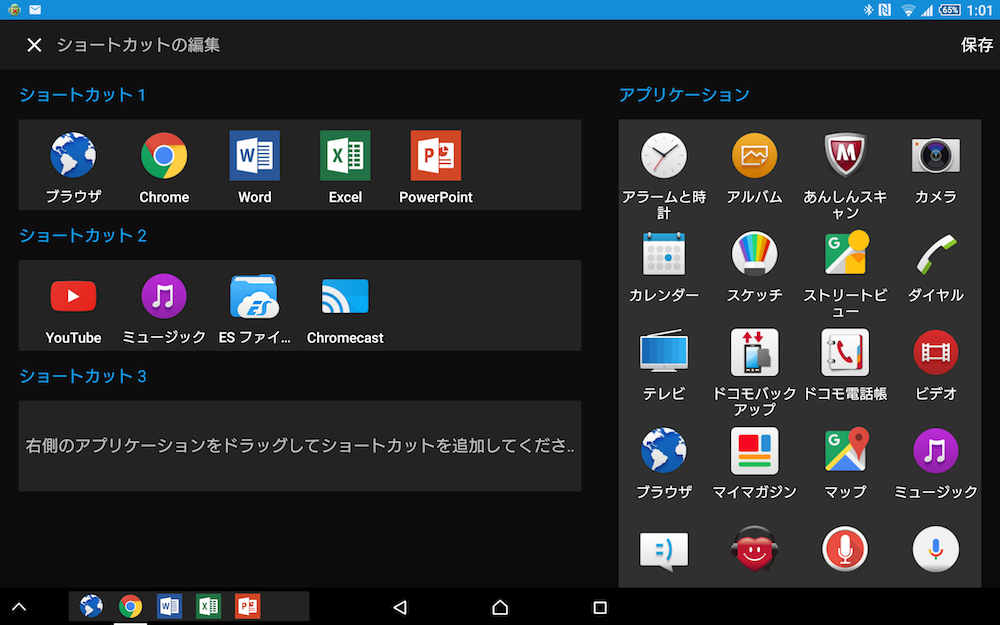This screenshot has height=625, width=1000.
Task: Select the カメラ app icon
Action: (936, 155)
